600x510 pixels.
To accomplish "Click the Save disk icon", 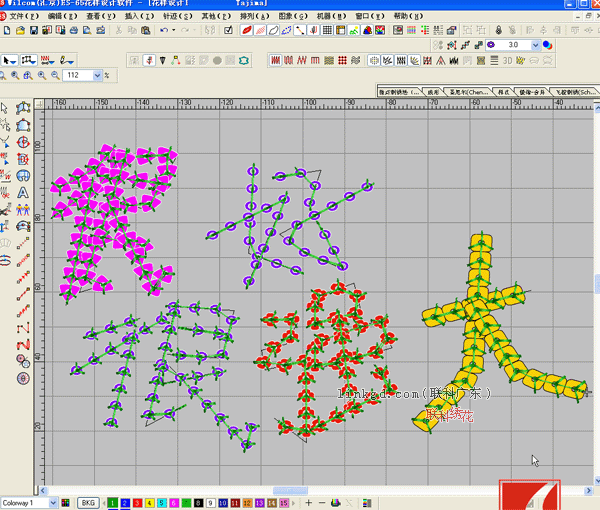I will (33, 30).
